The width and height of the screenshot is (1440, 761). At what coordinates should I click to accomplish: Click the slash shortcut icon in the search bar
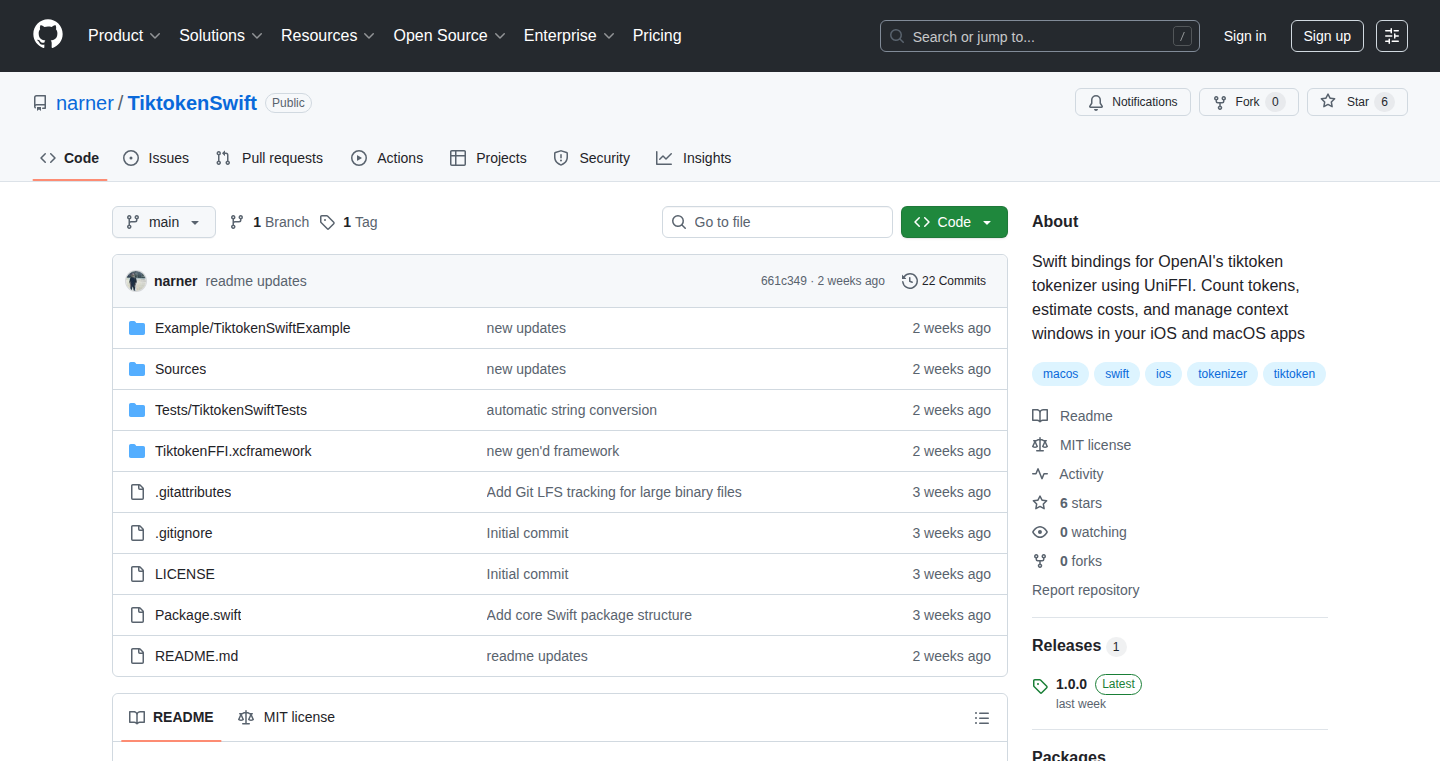click(x=1182, y=36)
